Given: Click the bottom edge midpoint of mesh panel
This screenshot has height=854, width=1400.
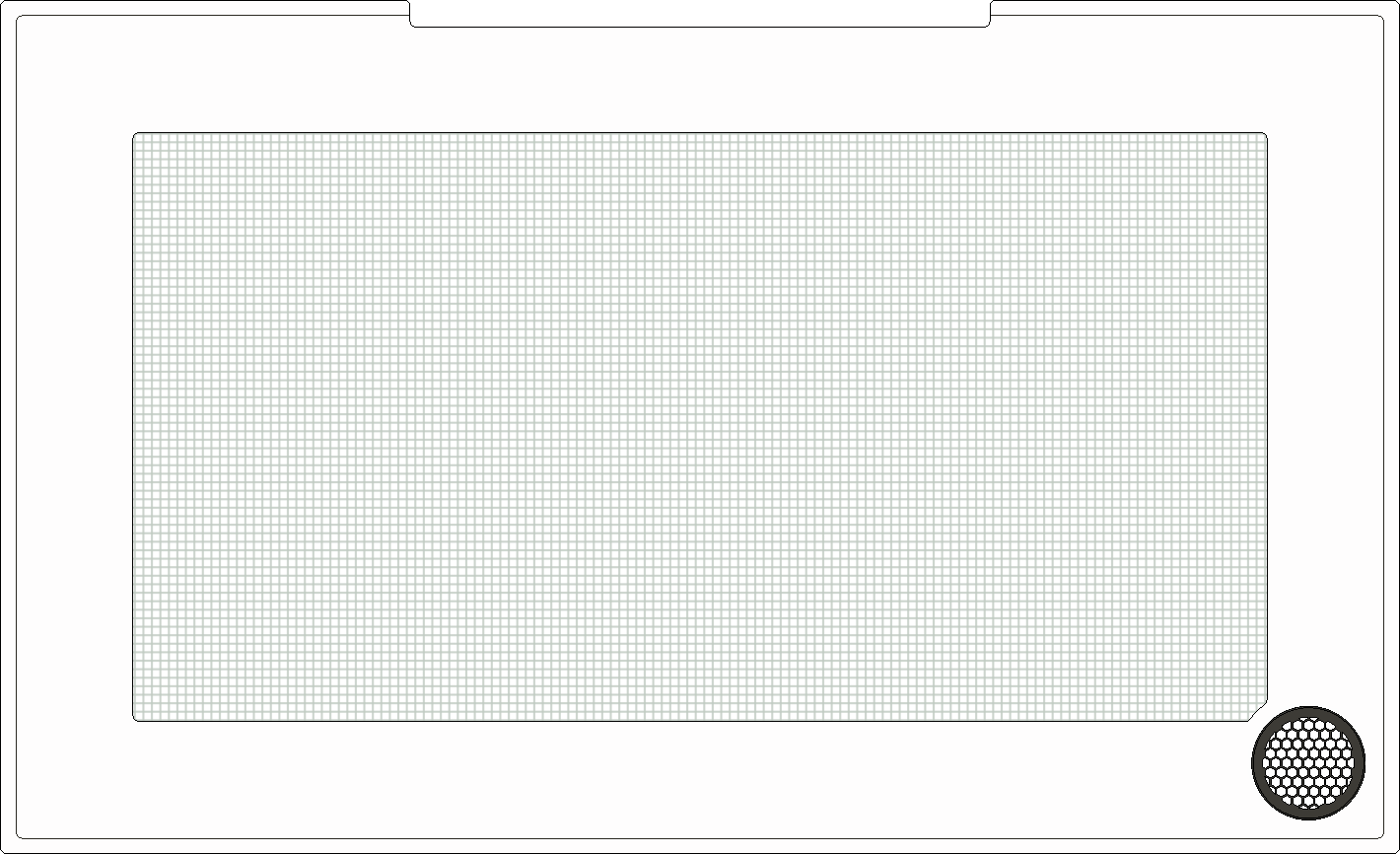Looking at the screenshot, I should point(700,721).
